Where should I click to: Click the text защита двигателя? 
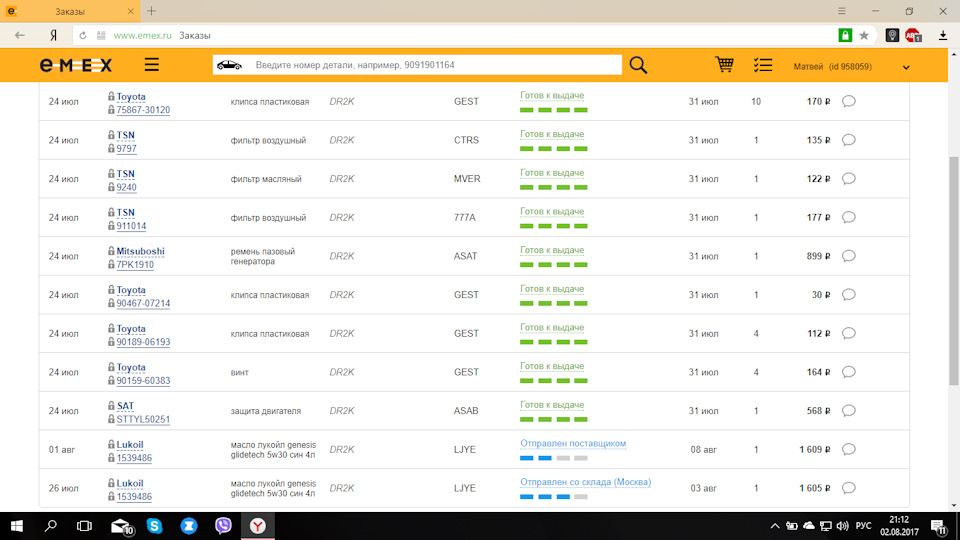tap(266, 411)
